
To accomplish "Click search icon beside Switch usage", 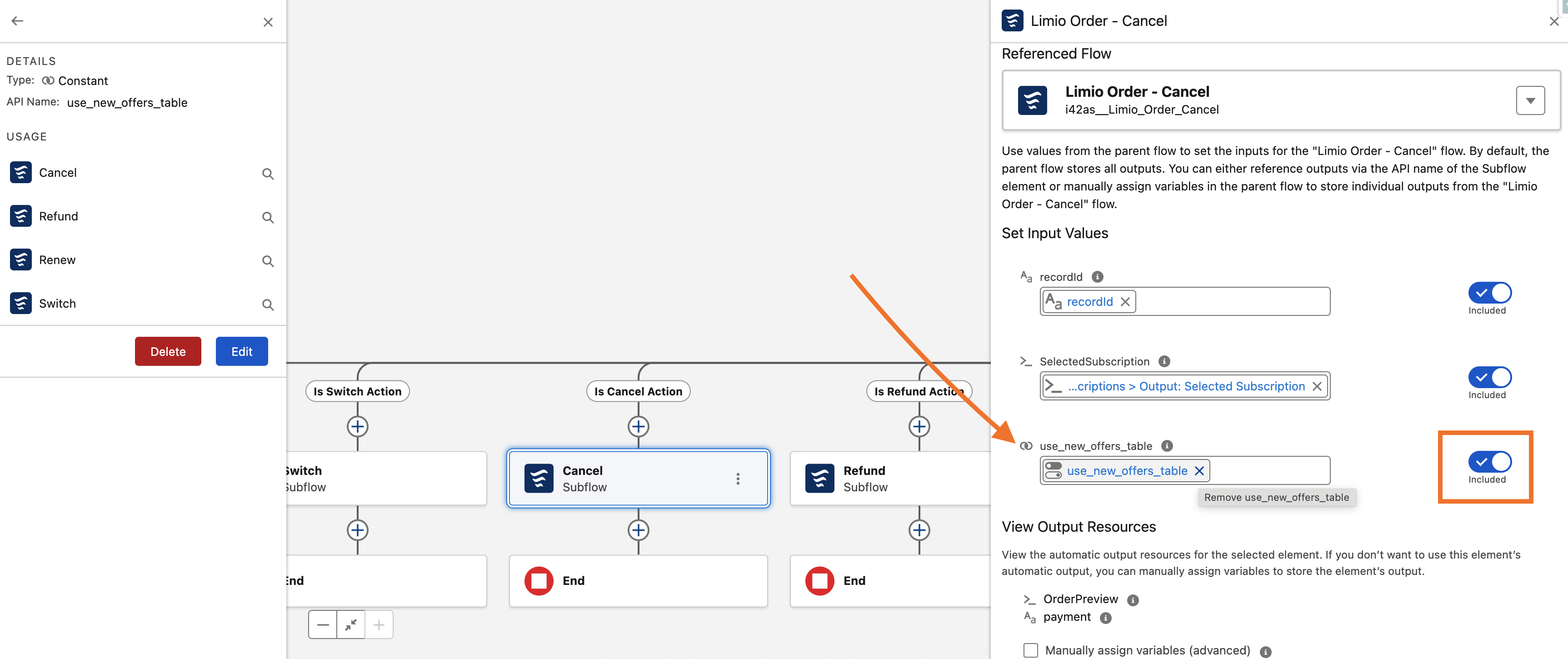I will click(x=267, y=304).
